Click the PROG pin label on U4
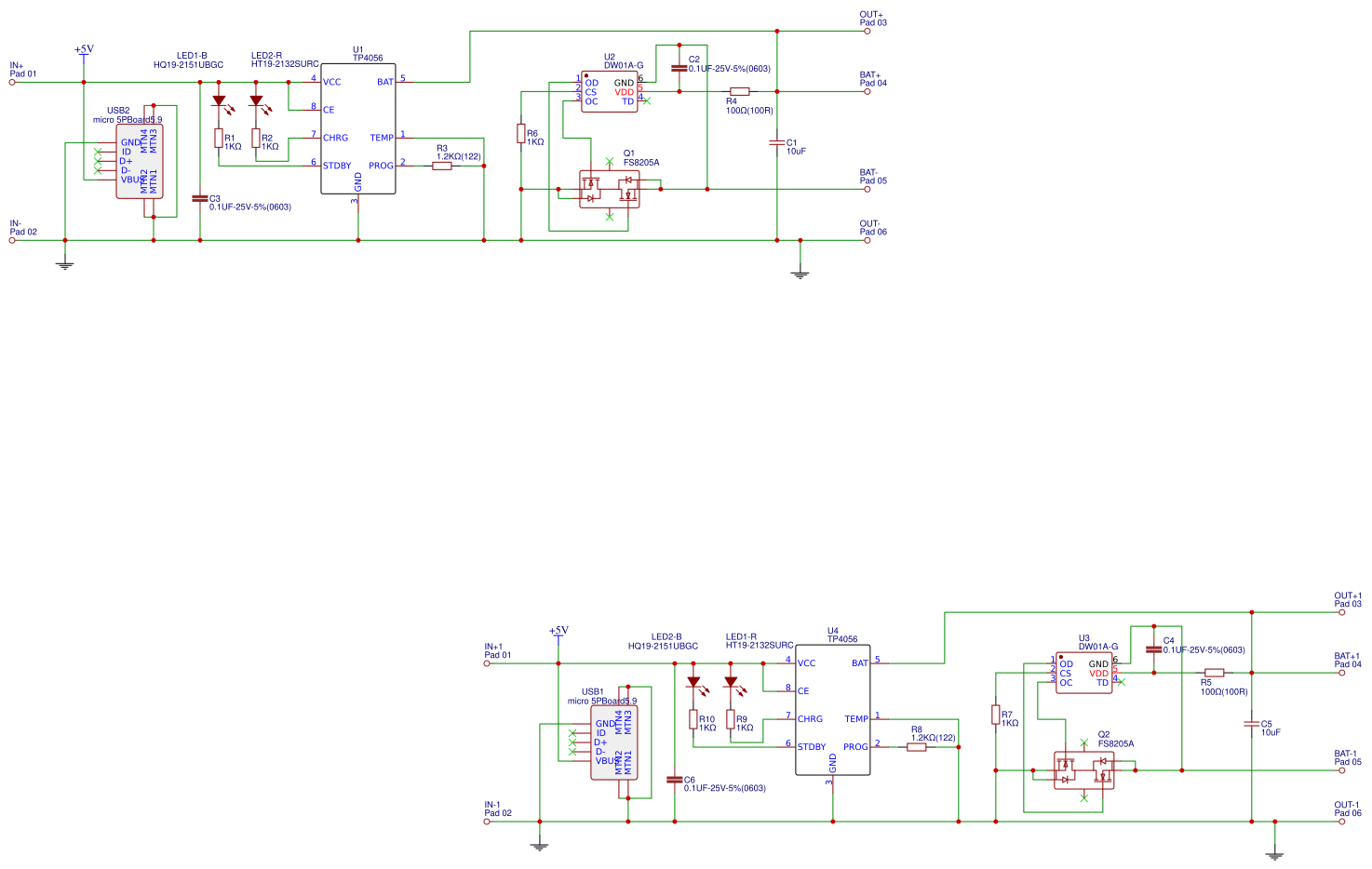 click(855, 747)
